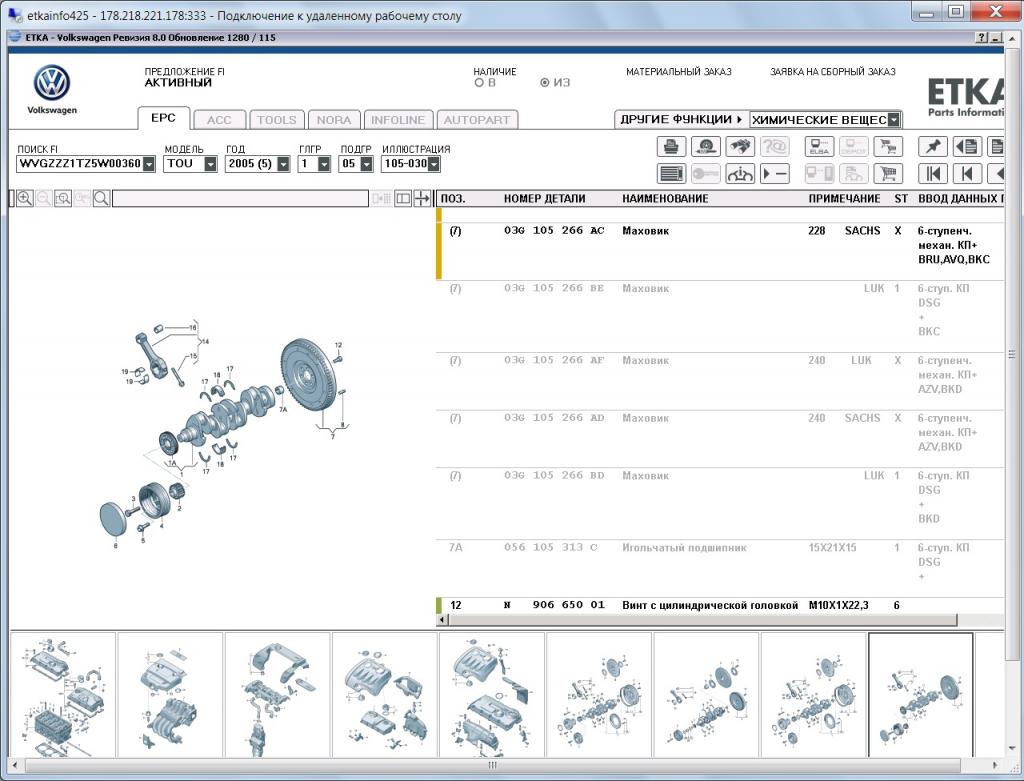Click the ПОЗ. column header
The height and width of the screenshot is (781, 1024).
[453, 199]
